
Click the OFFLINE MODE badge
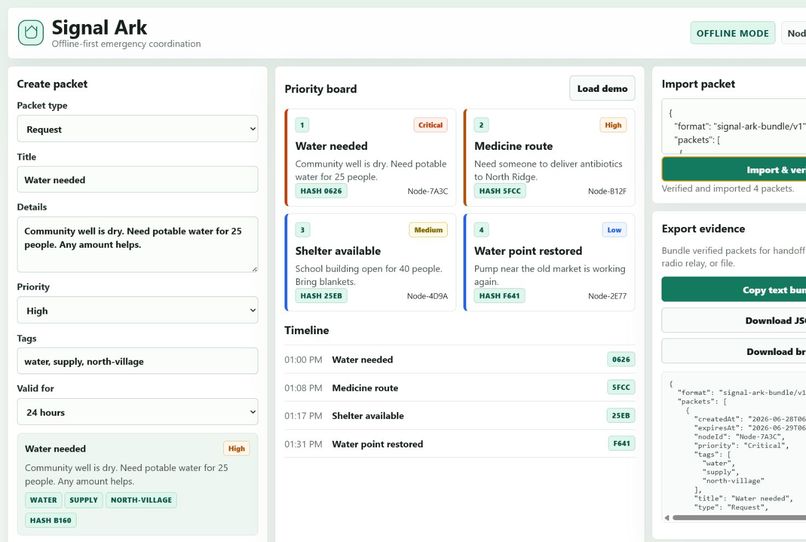click(732, 33)
